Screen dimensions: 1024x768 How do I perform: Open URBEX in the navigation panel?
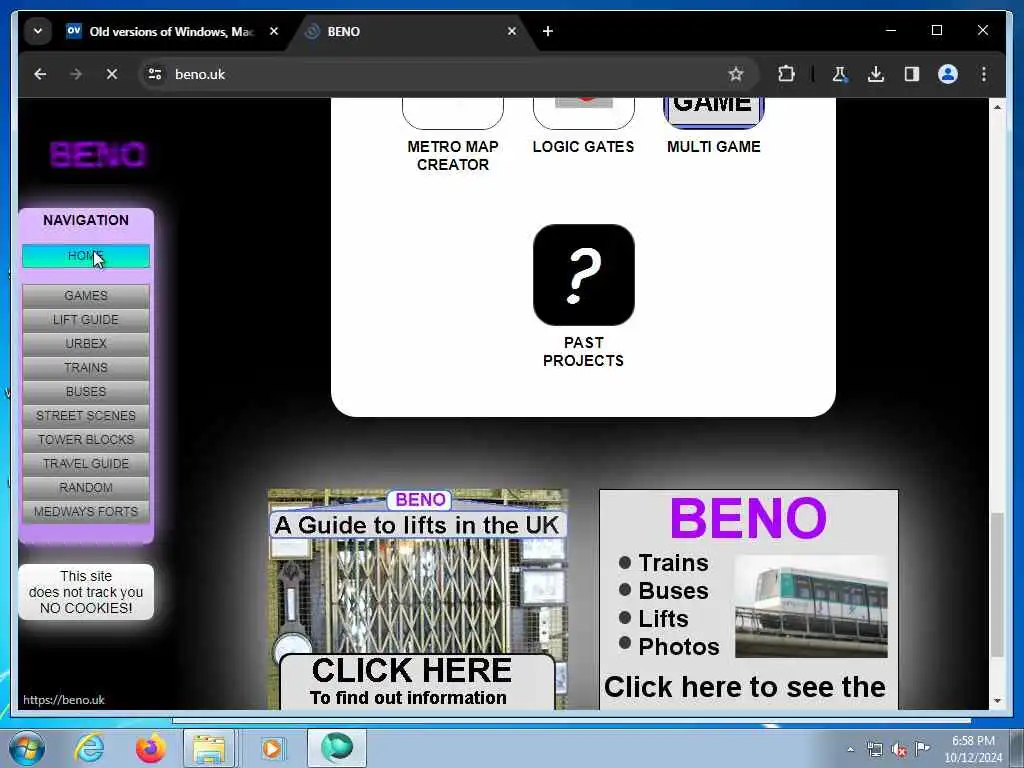86,344
